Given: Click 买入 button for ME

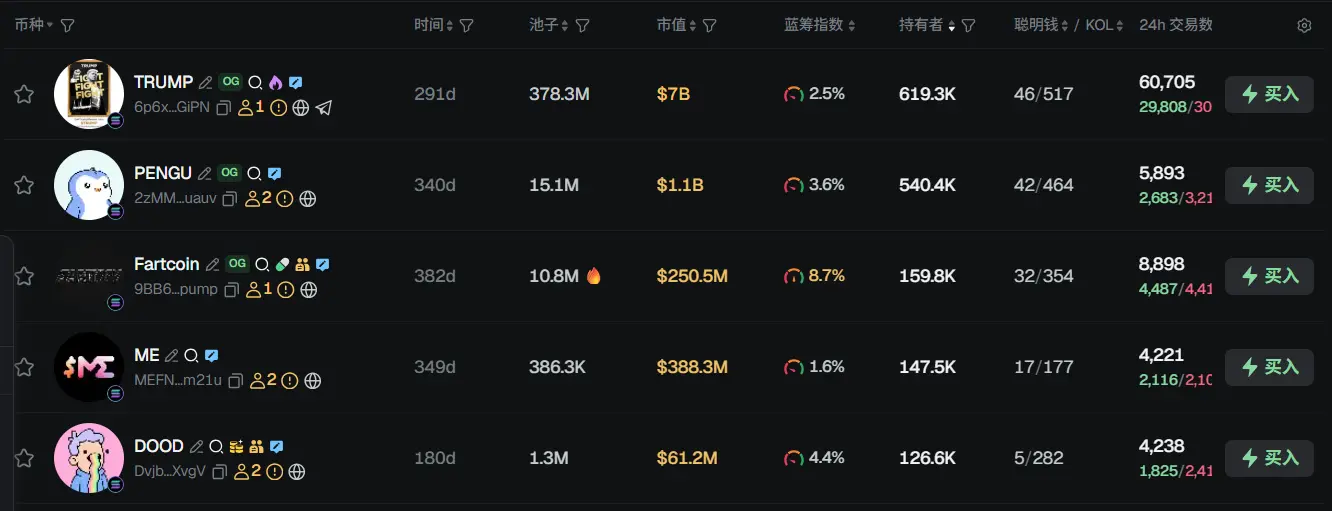Looking at the screenshot, I should [x=1269, y=367].
